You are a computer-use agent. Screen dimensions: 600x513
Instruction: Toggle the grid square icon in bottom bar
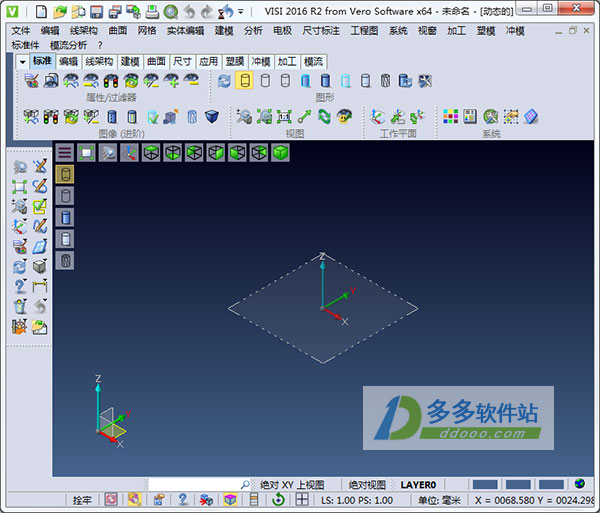302,499
